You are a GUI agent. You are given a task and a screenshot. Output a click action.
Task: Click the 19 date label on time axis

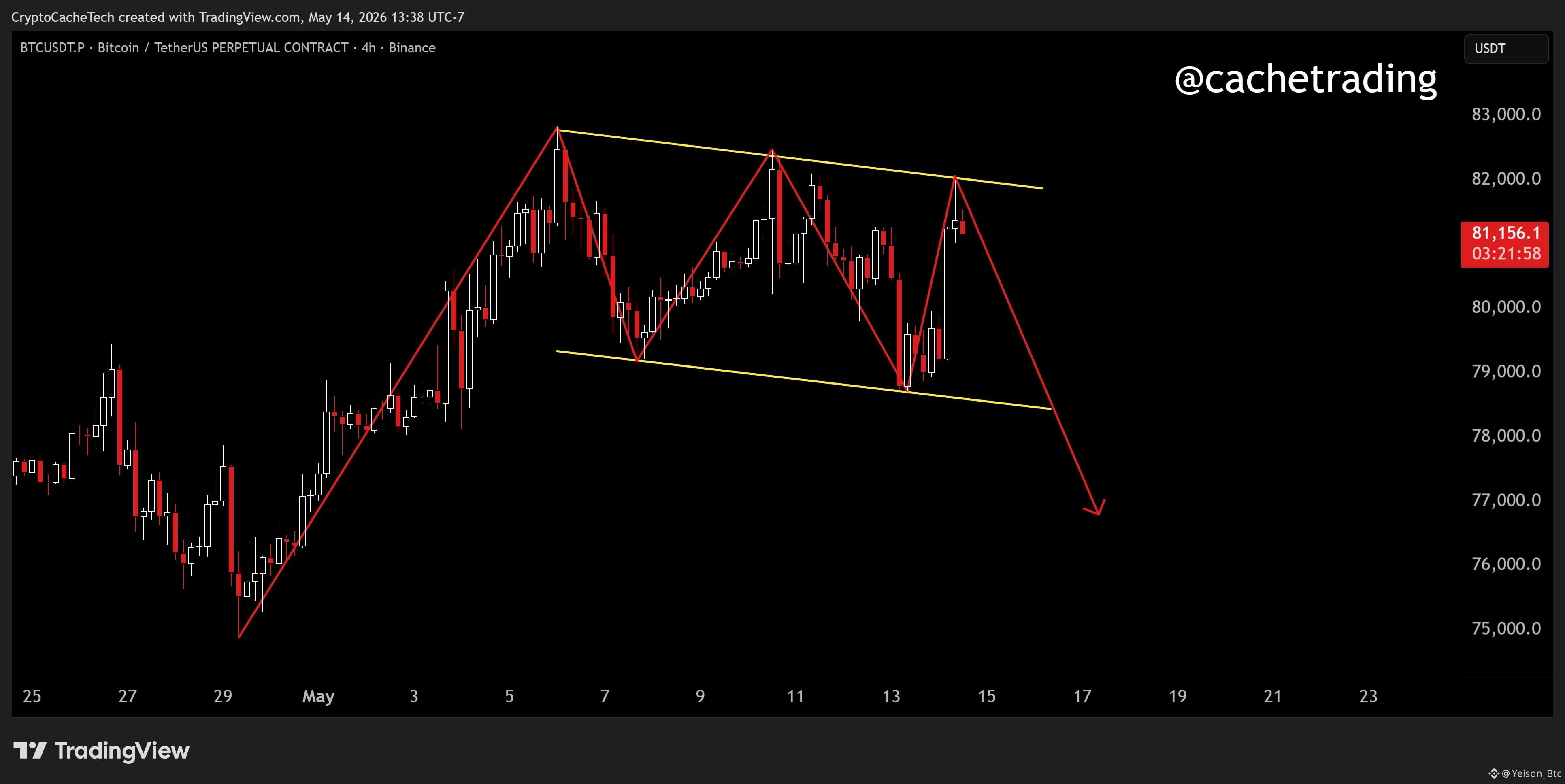[x=1177, y=696]
